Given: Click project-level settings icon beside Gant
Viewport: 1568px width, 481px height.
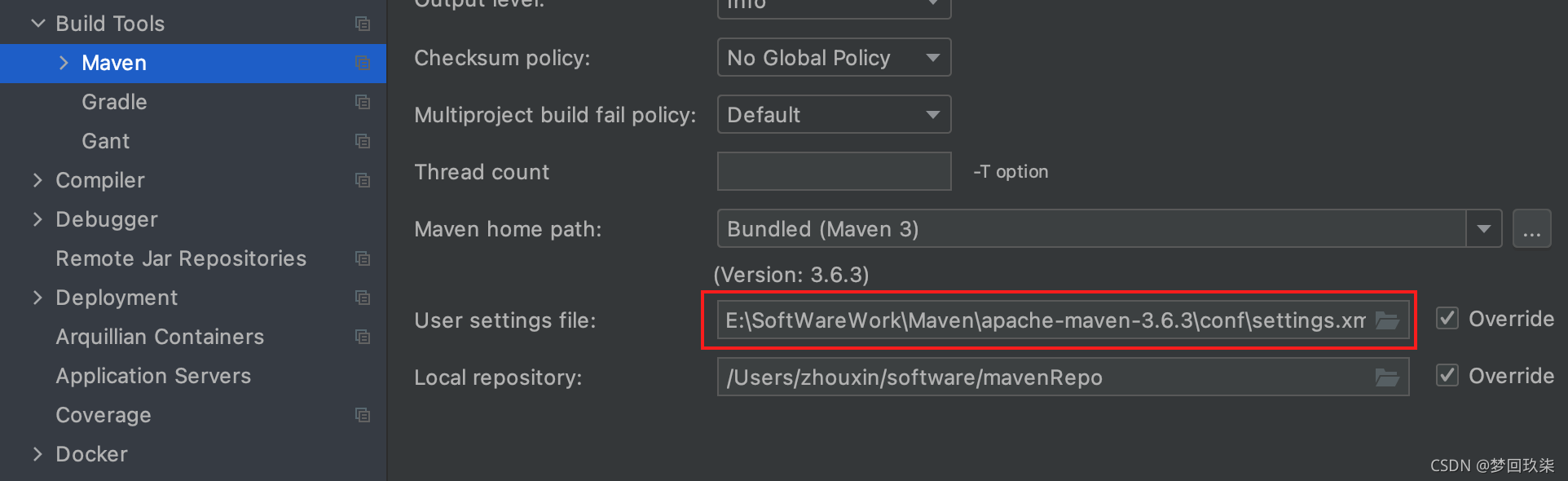Looking at the screenshot, I should tap(363, 141).
